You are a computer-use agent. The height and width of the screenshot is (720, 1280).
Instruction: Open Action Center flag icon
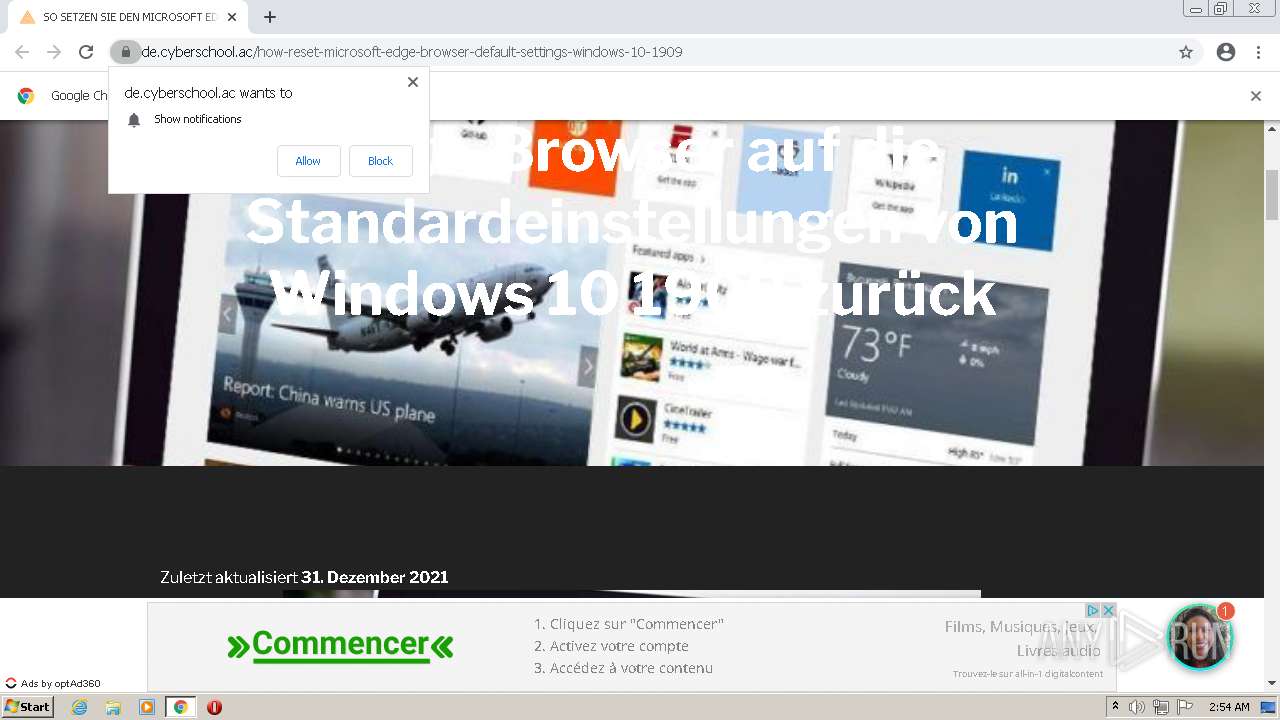tap(1185, 707)
